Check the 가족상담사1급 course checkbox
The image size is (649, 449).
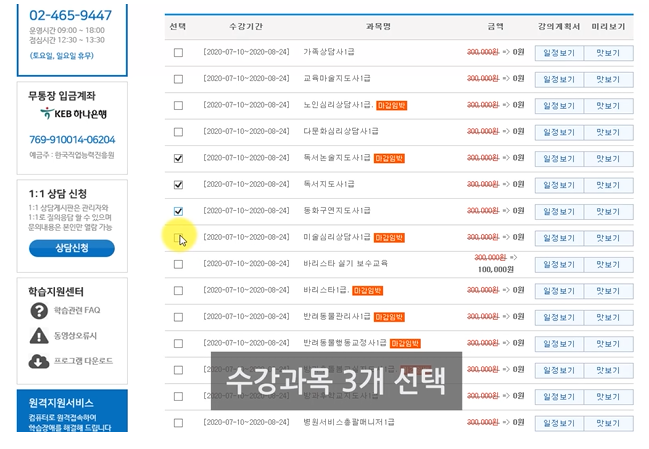(x=178, y=53)
